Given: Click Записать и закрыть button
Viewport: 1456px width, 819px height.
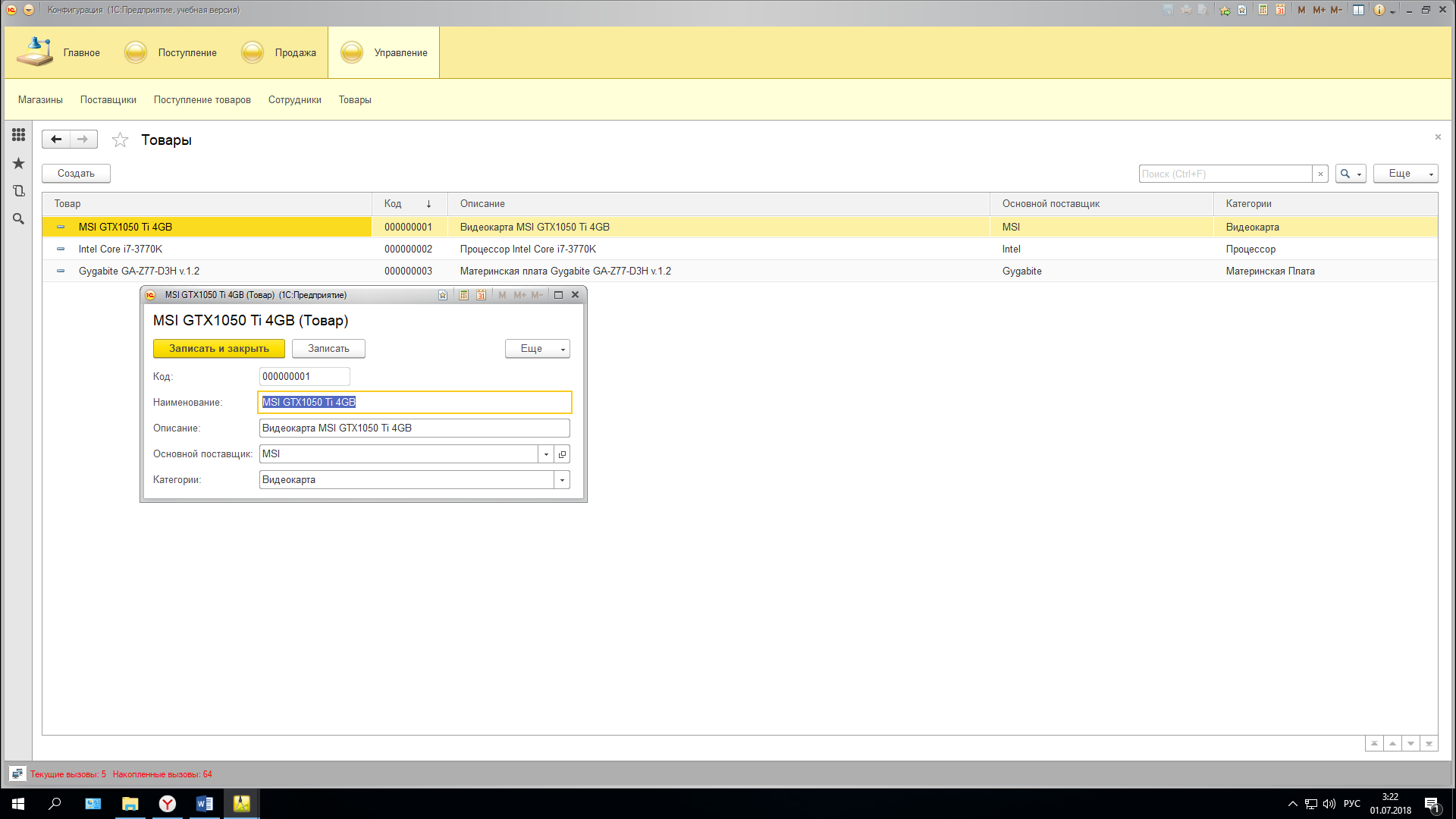Looking at the screenshot, I should (219, 349).
